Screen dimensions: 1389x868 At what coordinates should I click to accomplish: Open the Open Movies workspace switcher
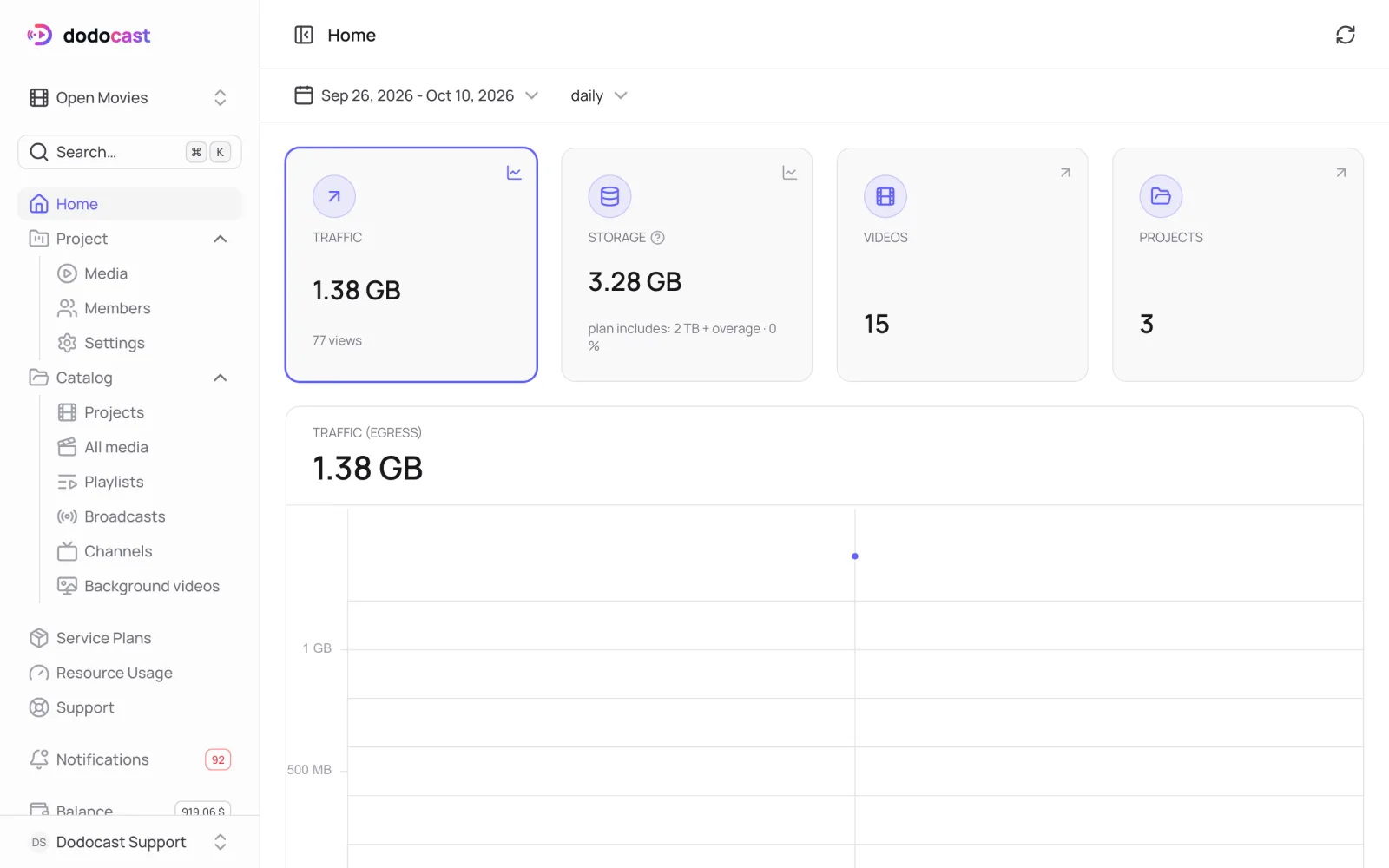129,97
